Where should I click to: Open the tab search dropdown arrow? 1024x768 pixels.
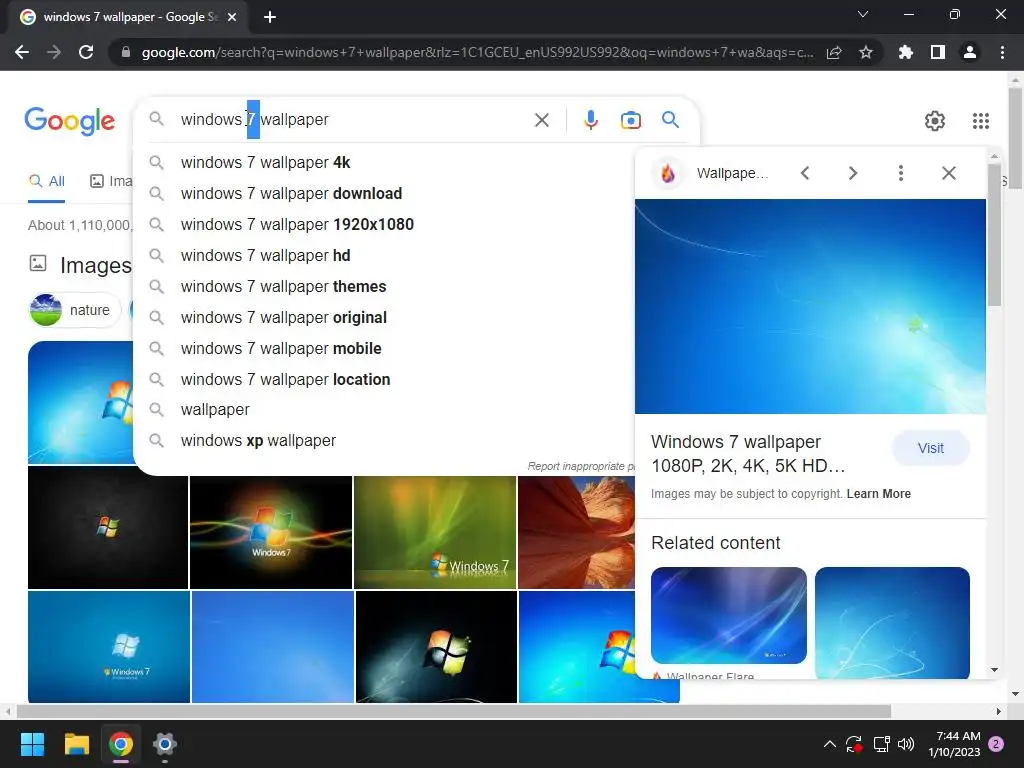coord(863,14)
